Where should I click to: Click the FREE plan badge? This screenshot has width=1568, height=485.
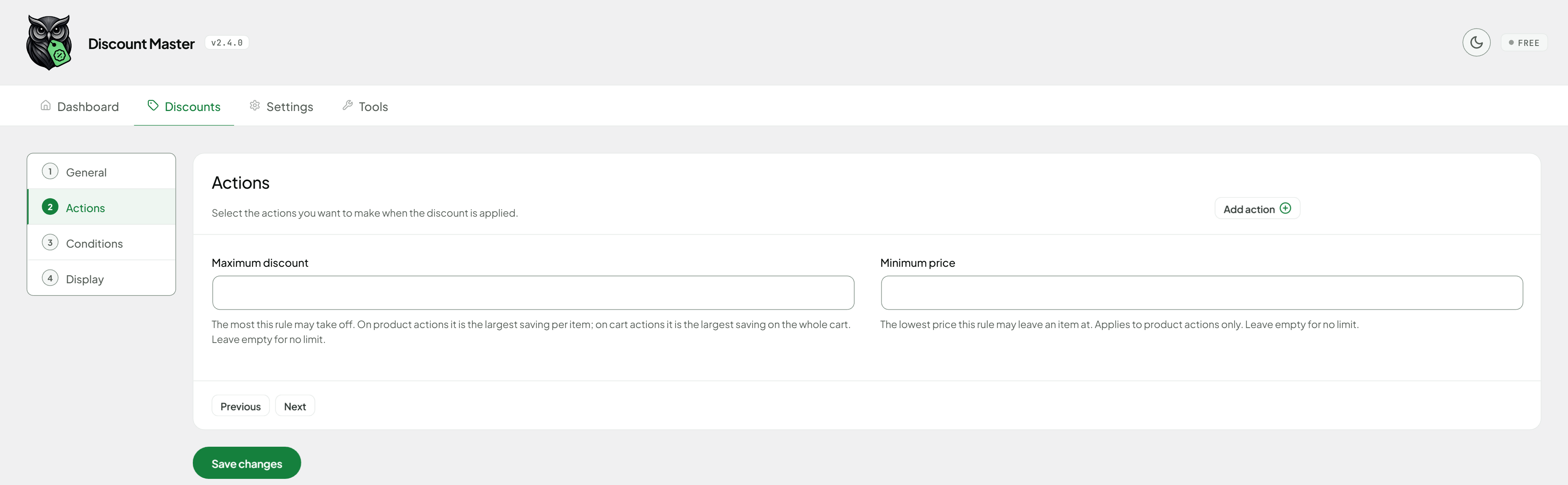point(1524,42)
